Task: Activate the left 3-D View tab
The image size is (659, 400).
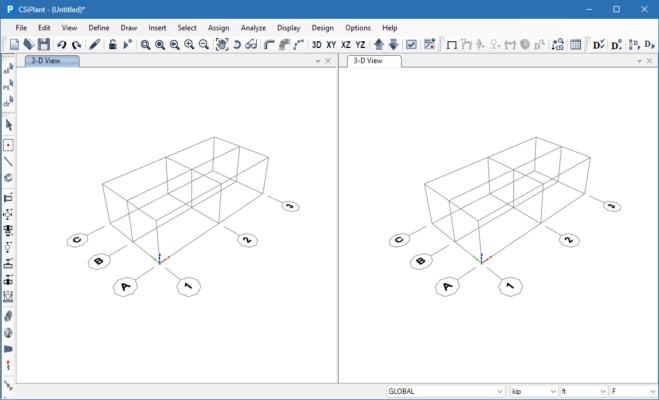Action: tap(52, 61)
